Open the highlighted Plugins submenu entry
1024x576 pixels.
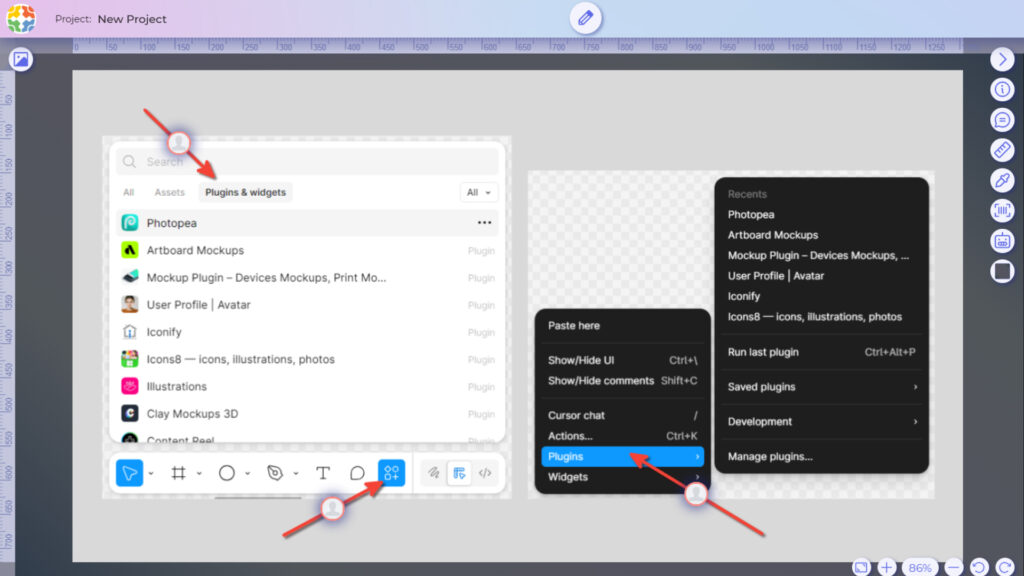click(622, 456)
